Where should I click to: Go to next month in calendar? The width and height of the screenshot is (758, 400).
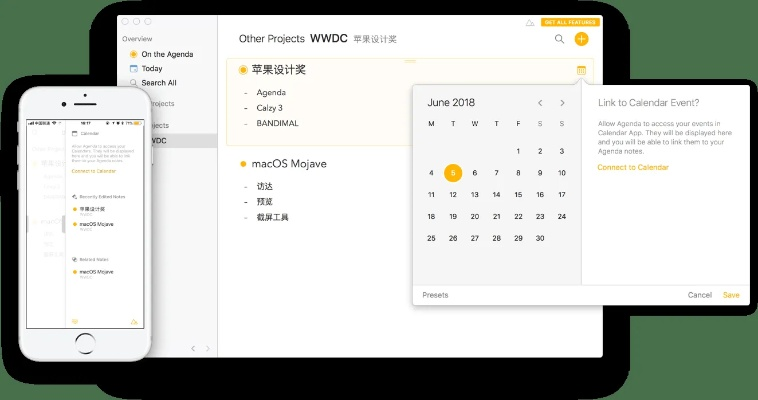tap(563, 102)
